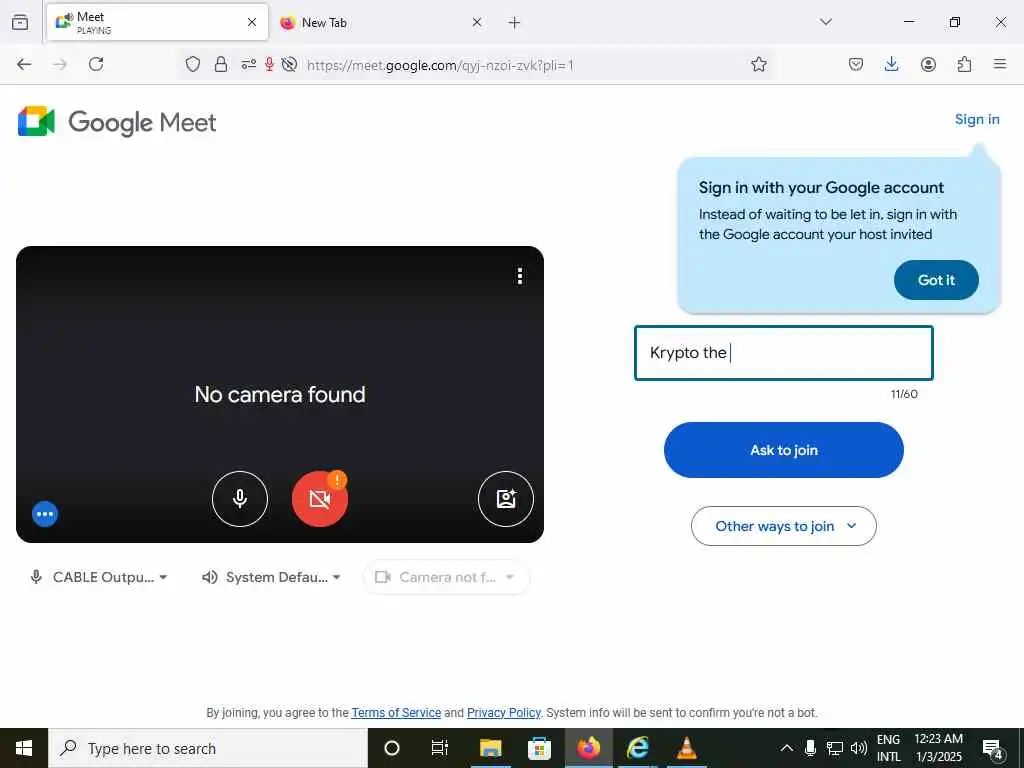
Task: Click Firefox icon on taskbar
Action: tap(588, 748)
